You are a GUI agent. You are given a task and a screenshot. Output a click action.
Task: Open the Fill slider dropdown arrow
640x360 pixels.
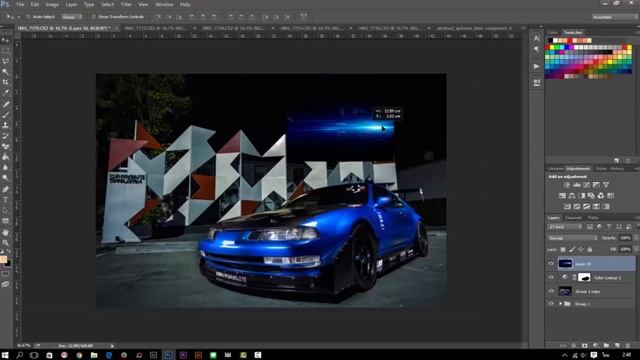[x=636, y=249]
